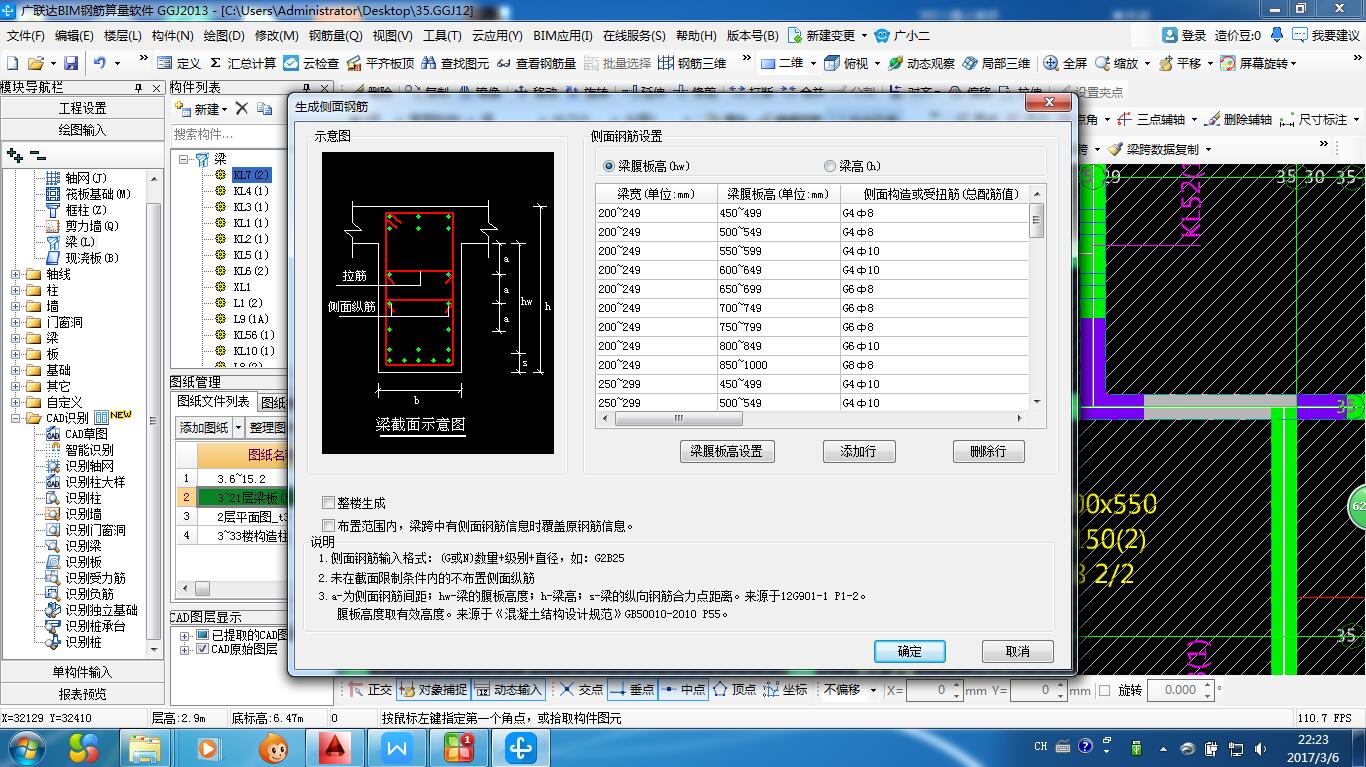This screenshot has width=1366, height=767.
Task: Collapse the CAD识别 folder node
Action: point(15,418)
